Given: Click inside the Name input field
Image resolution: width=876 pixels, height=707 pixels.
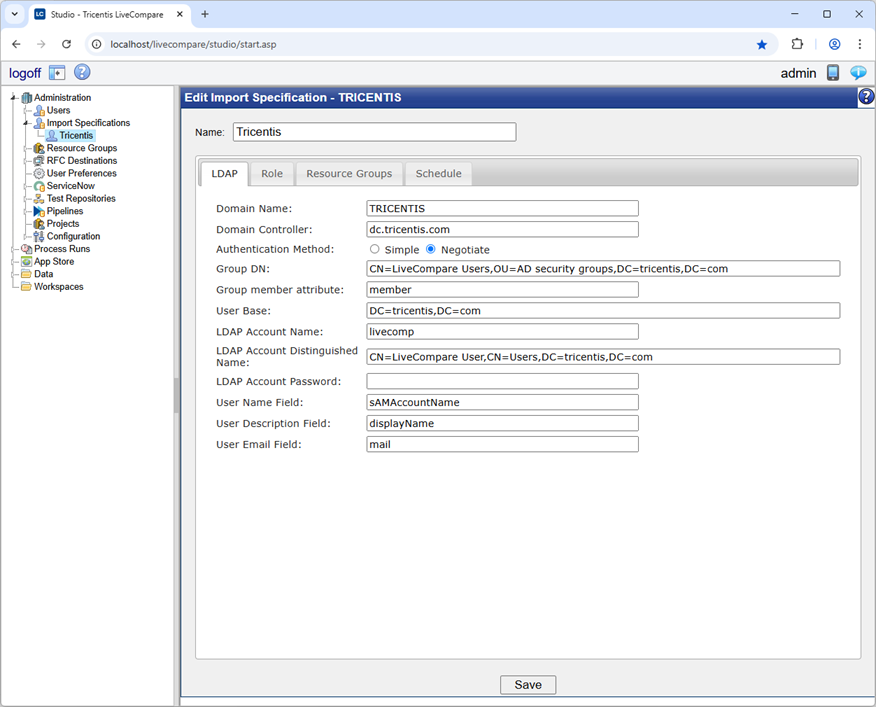Looking at the screenshot, I should click(373, 132).
